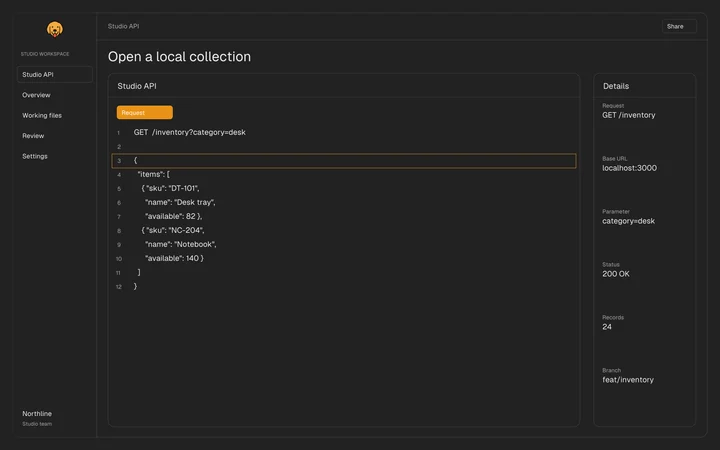This screenshot has height=450, width=720.
Task: Click feat/inventory branch value
Action: coord(628,380)
